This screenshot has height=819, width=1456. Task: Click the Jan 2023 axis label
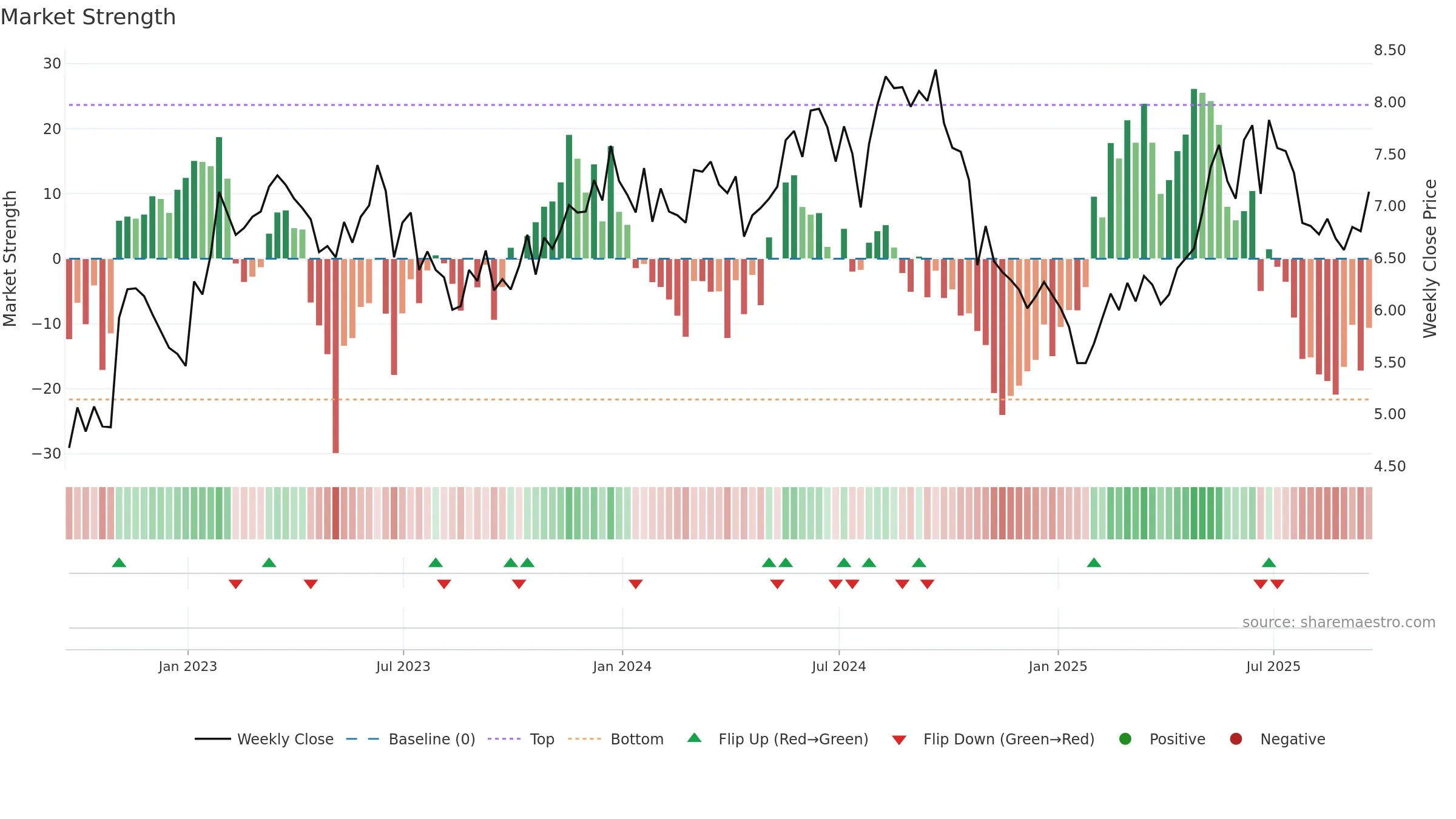[x=187, y=666]
